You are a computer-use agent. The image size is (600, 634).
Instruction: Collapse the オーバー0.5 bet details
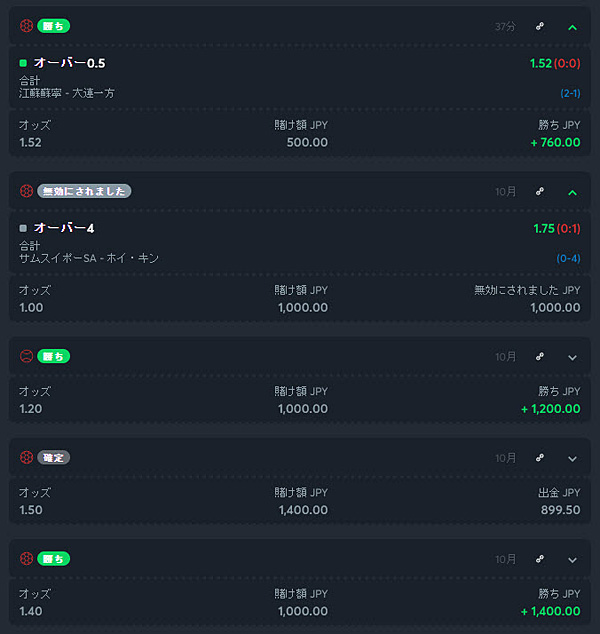coord(572,27)
